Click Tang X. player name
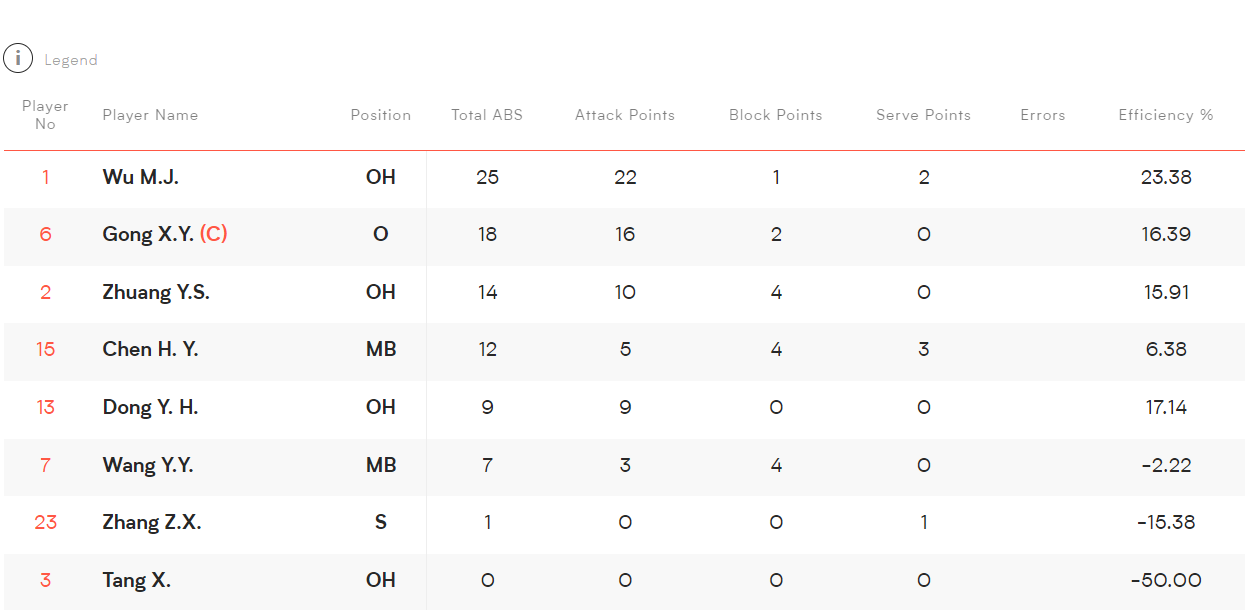 pos(136,580)
